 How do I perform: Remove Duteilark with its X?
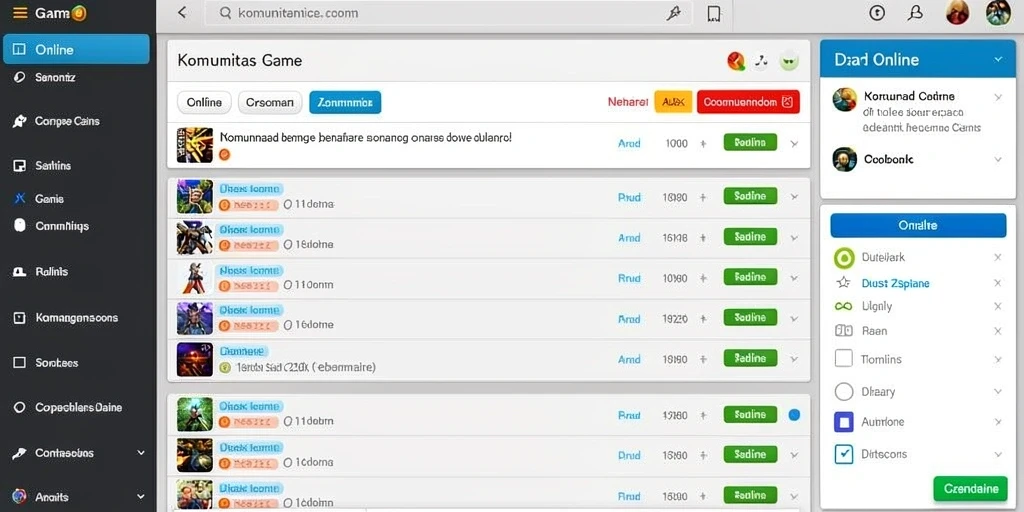click(x=997, y=258)
